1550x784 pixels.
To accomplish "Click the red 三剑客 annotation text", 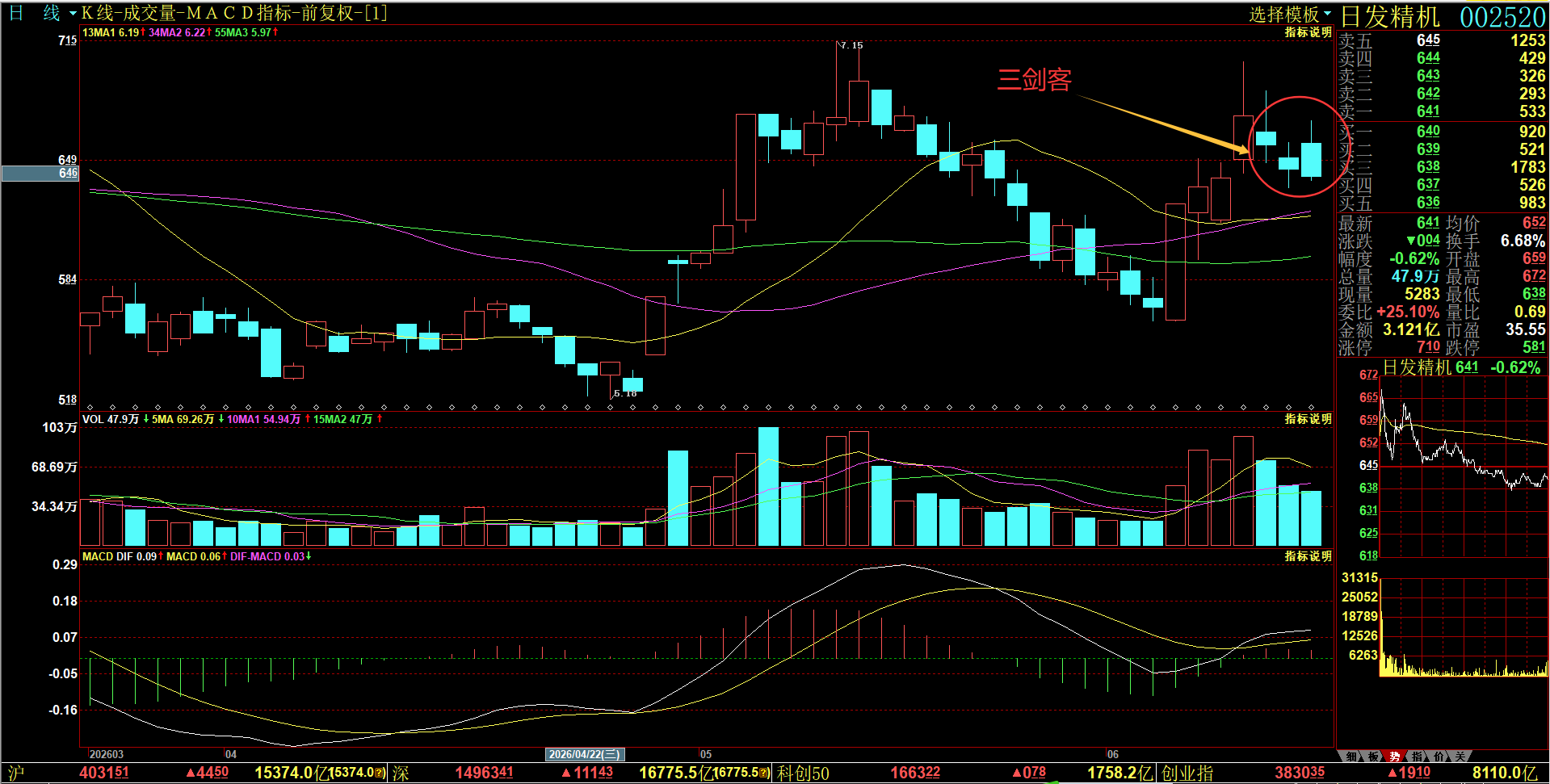I will (x=1034, y=79).
